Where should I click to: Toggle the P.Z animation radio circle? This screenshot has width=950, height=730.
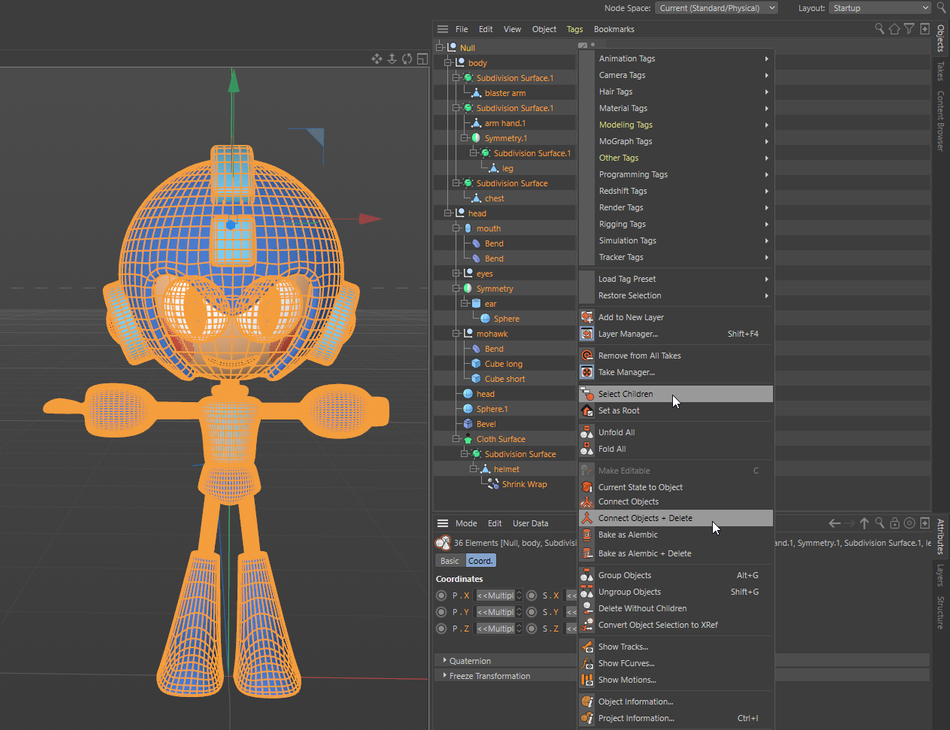coord(441,629)
